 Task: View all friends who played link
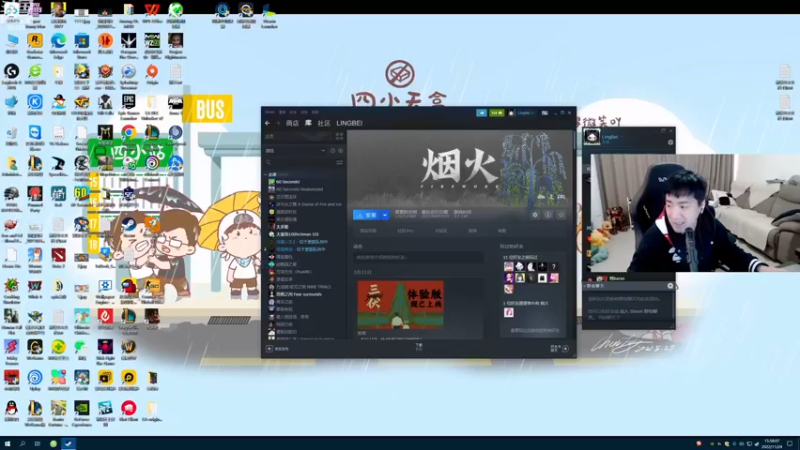coord(535,331)
